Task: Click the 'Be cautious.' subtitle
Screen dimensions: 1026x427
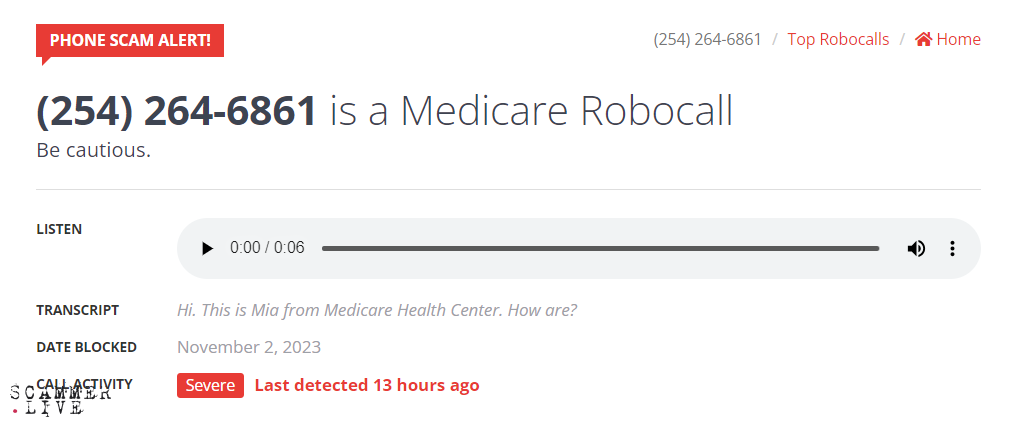Action: 93,151
